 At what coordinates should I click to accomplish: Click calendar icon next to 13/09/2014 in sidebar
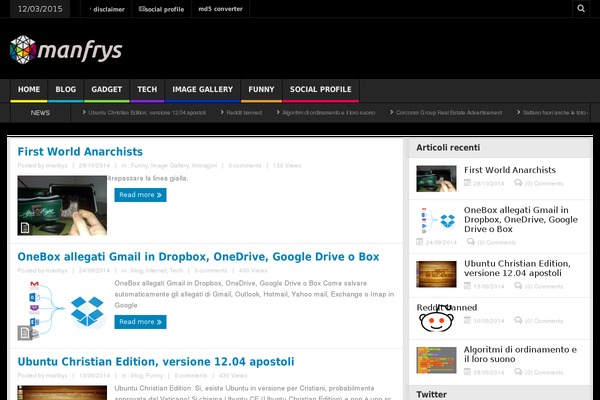click(467, 286)
